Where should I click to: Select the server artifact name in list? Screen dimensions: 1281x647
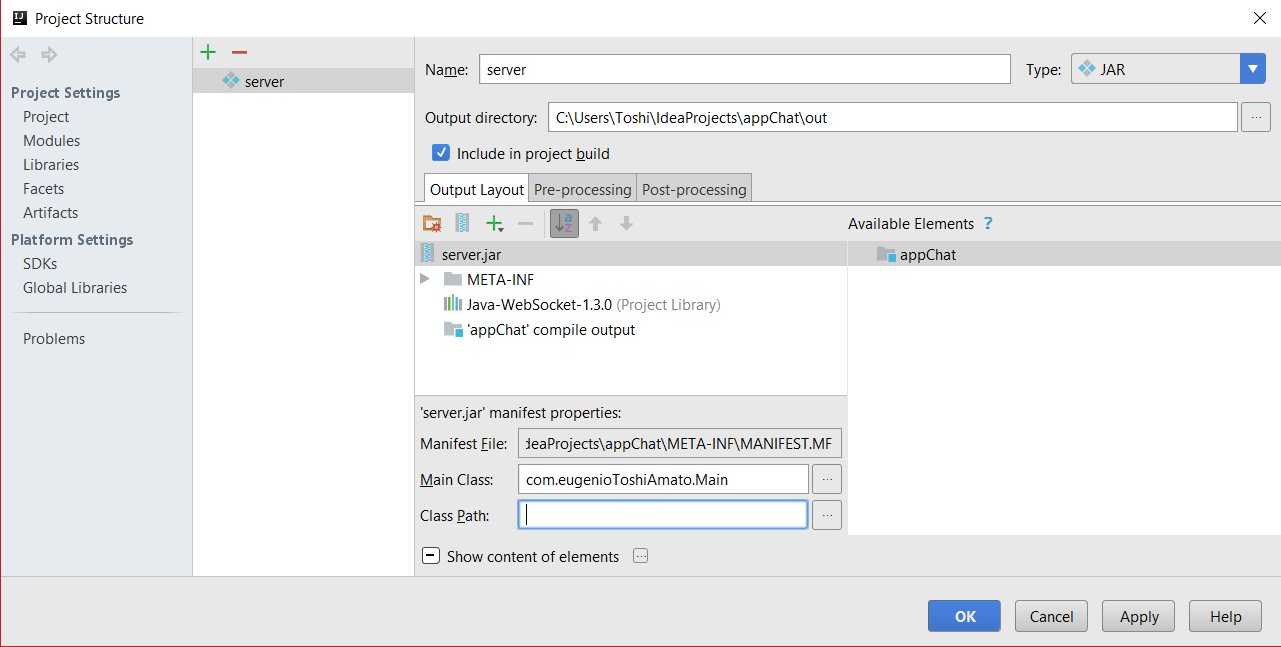[264, 82]
